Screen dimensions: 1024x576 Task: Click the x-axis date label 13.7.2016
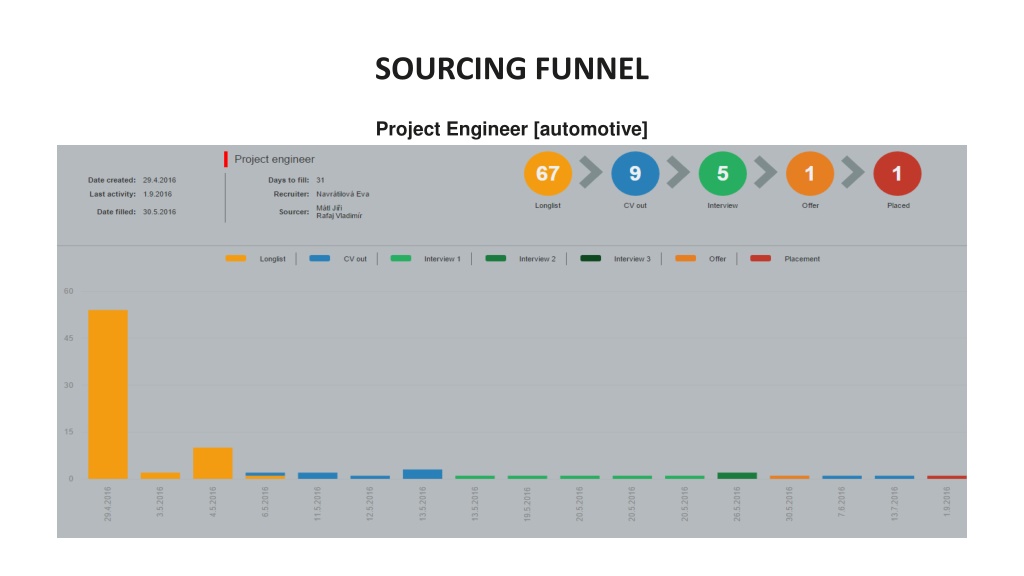coord(894,504)
